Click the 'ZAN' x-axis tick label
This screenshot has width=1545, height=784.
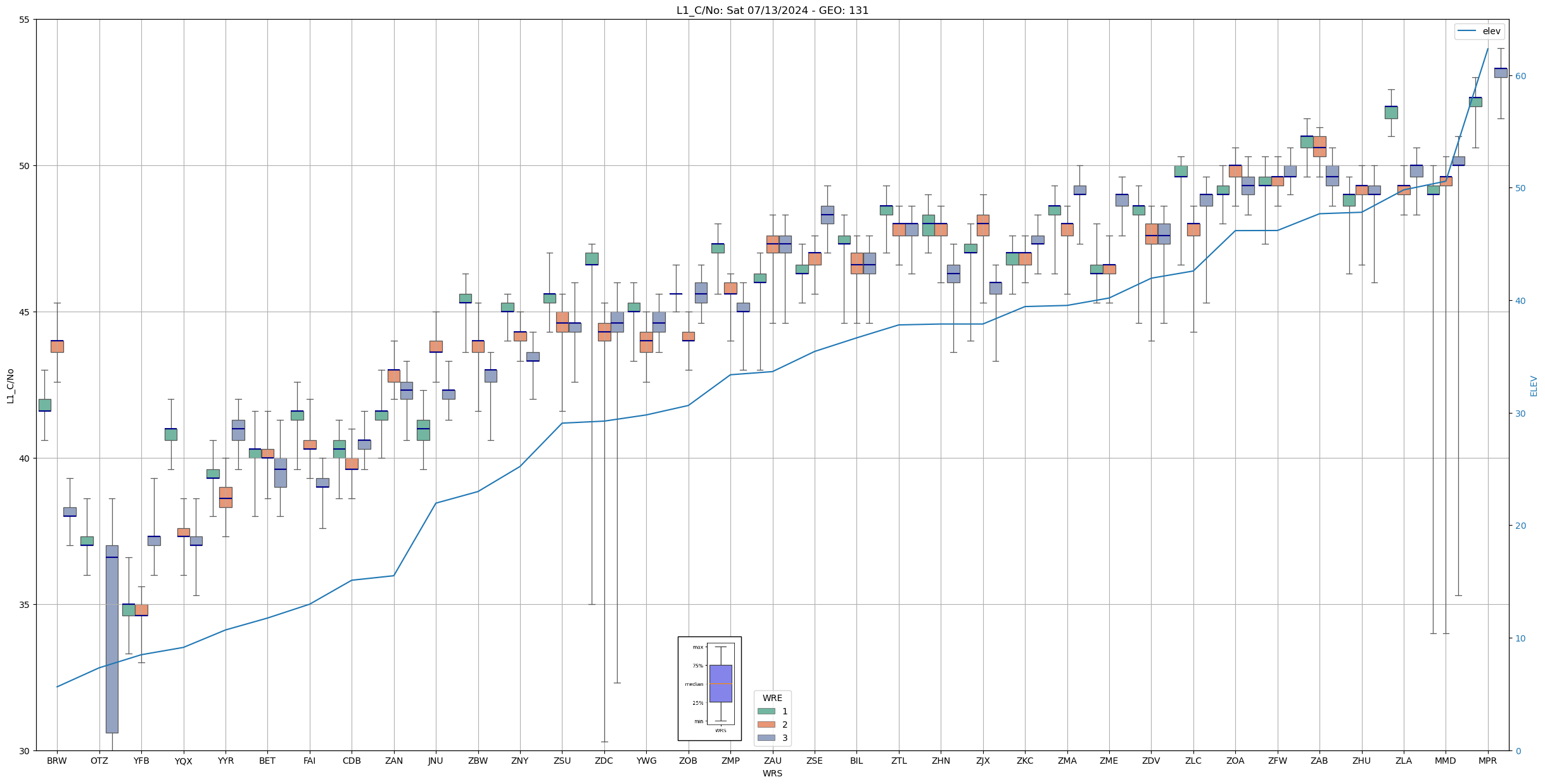[x=394, y=761]
